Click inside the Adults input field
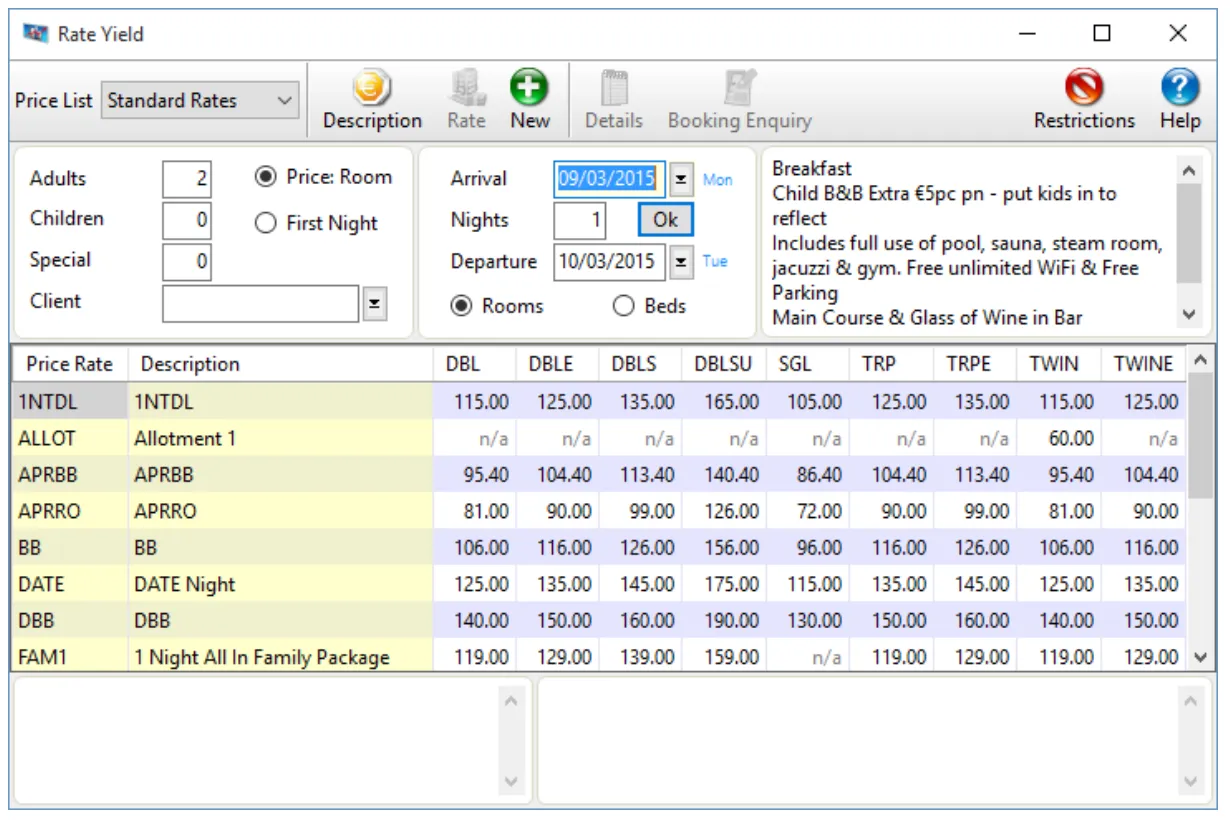 (187, 177)
